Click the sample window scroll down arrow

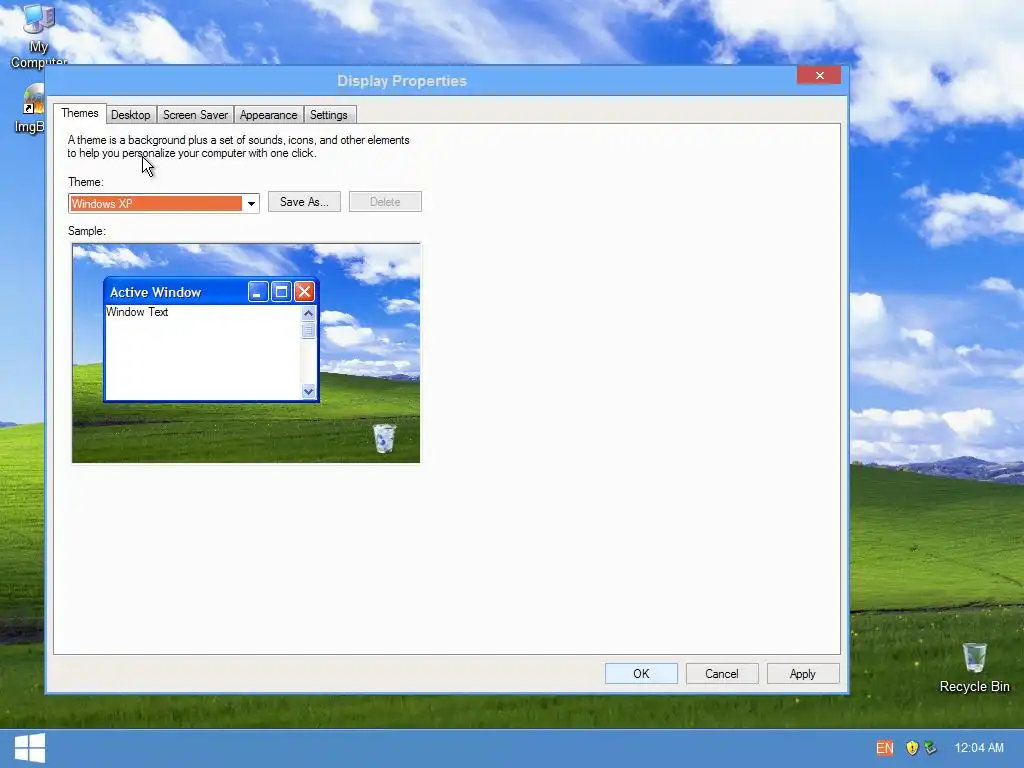(x=308, y=391)
